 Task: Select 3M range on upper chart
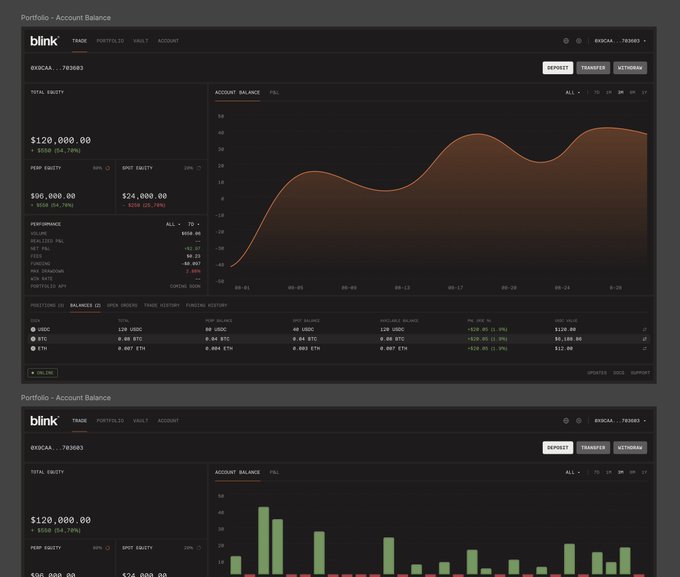621,92
